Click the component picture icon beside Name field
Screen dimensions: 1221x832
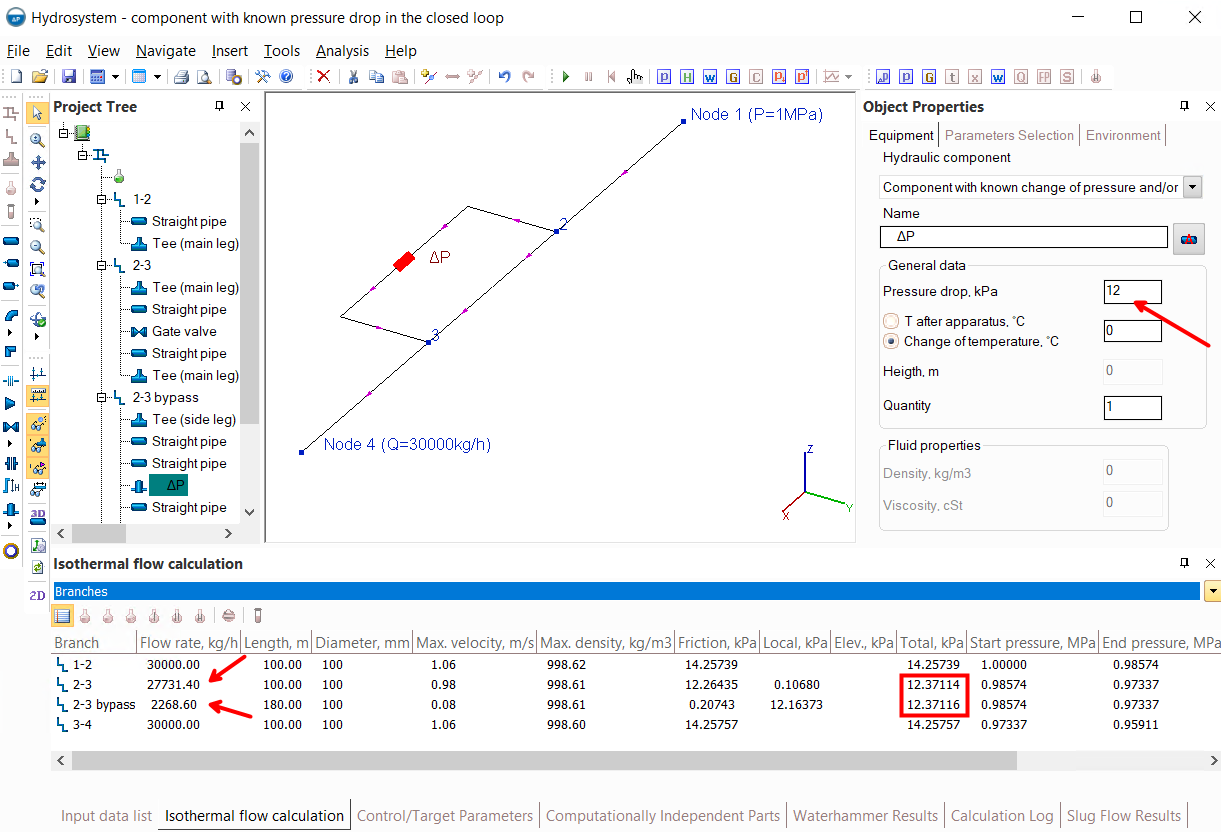pyautogui.click(x=1189, y=238)
